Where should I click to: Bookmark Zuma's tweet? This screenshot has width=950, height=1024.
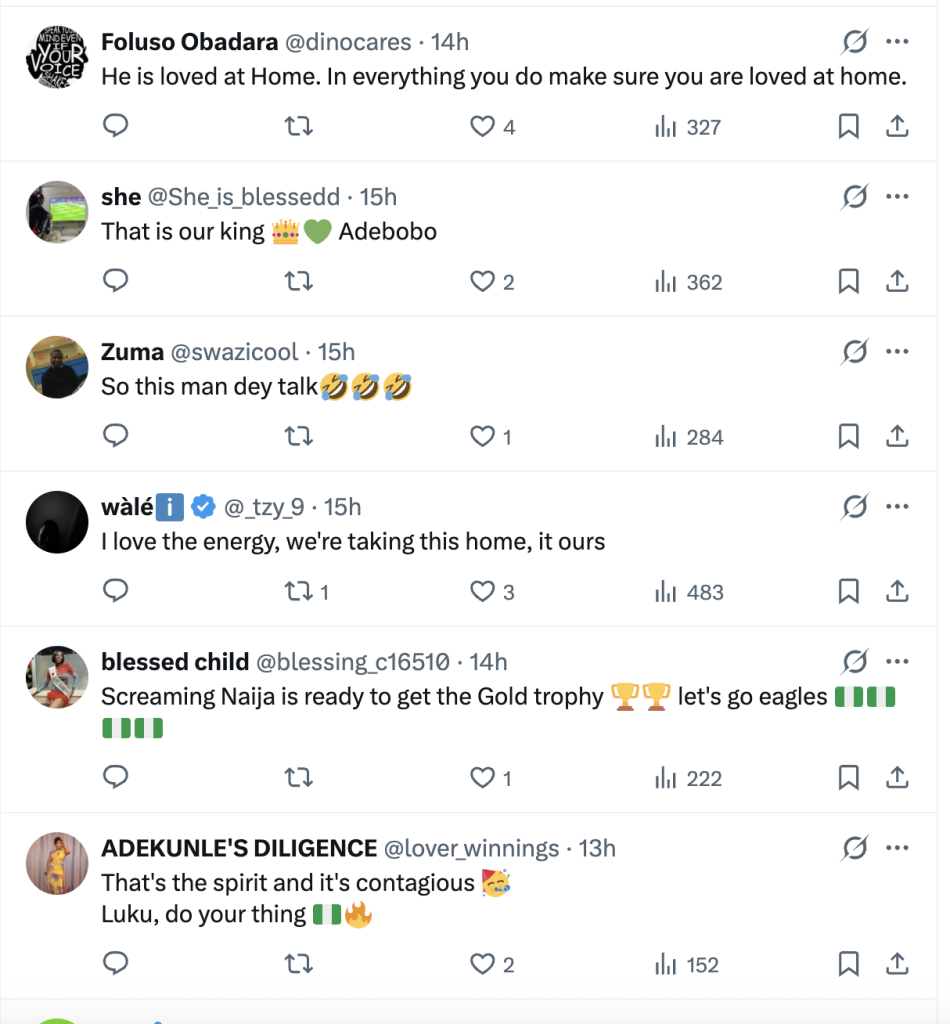(x=848, y=437)
